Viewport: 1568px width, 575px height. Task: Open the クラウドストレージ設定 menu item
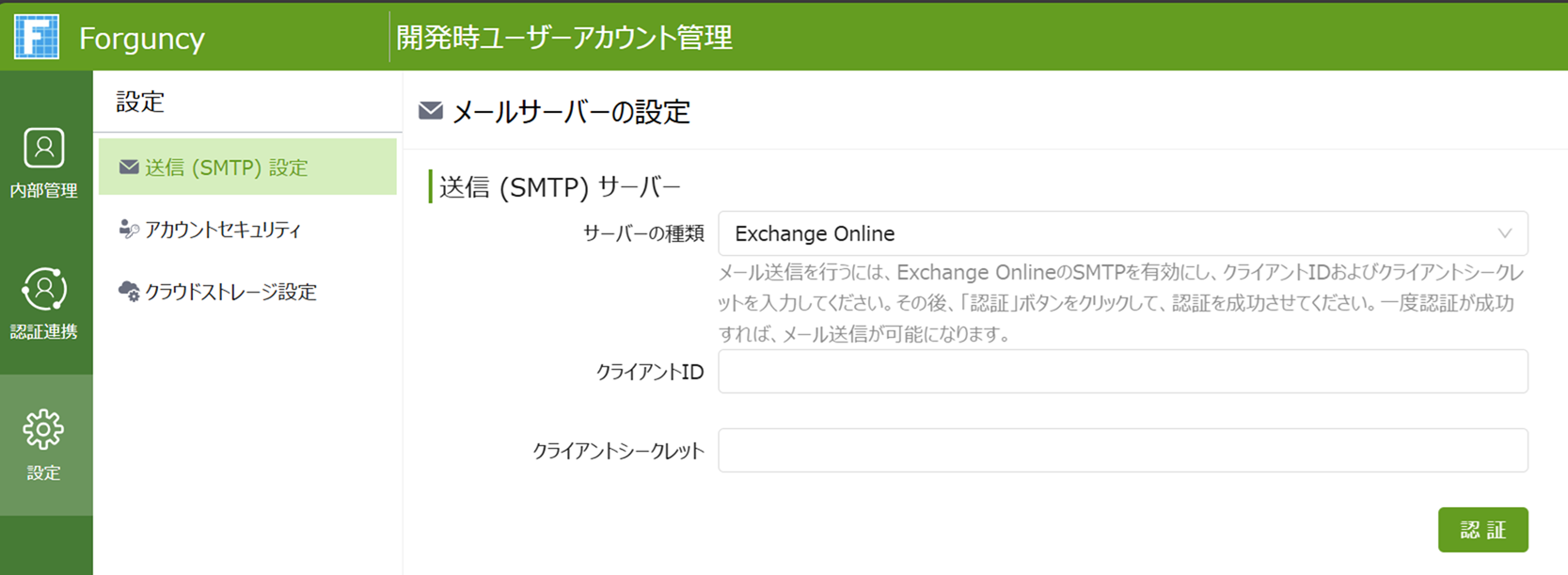(247, 292)
